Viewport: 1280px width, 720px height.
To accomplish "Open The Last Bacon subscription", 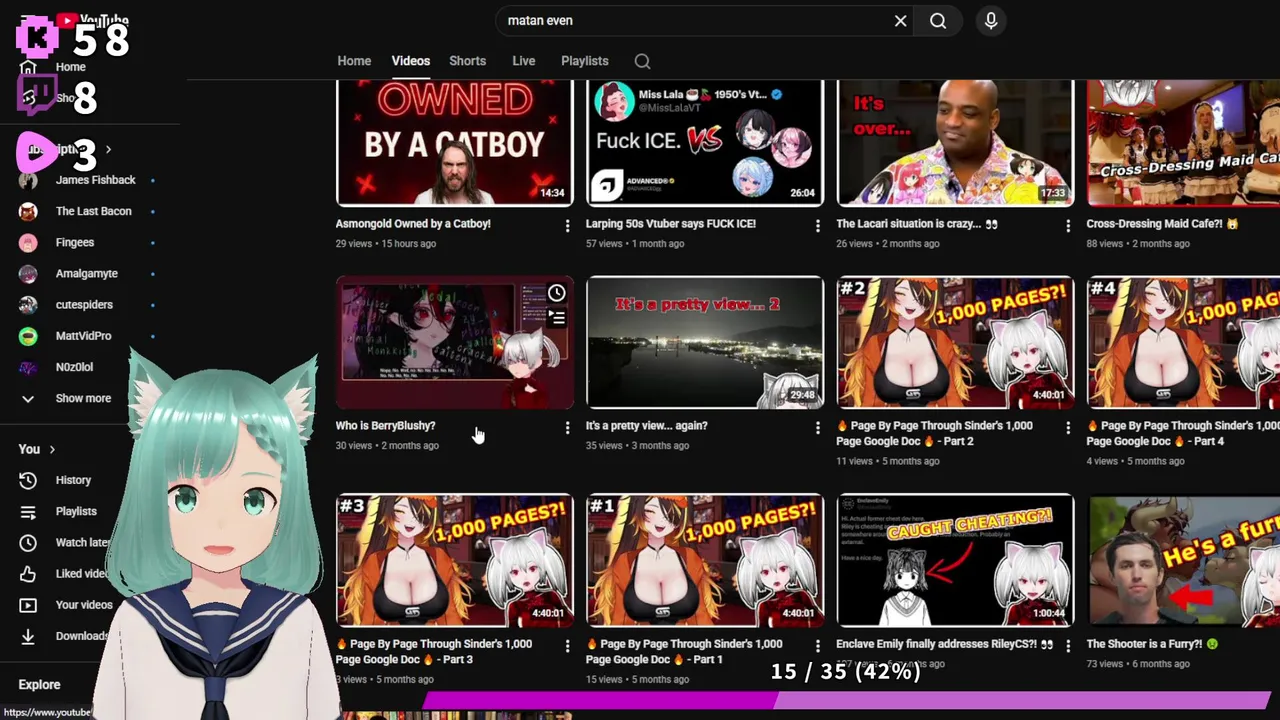I will click(93, 211).
